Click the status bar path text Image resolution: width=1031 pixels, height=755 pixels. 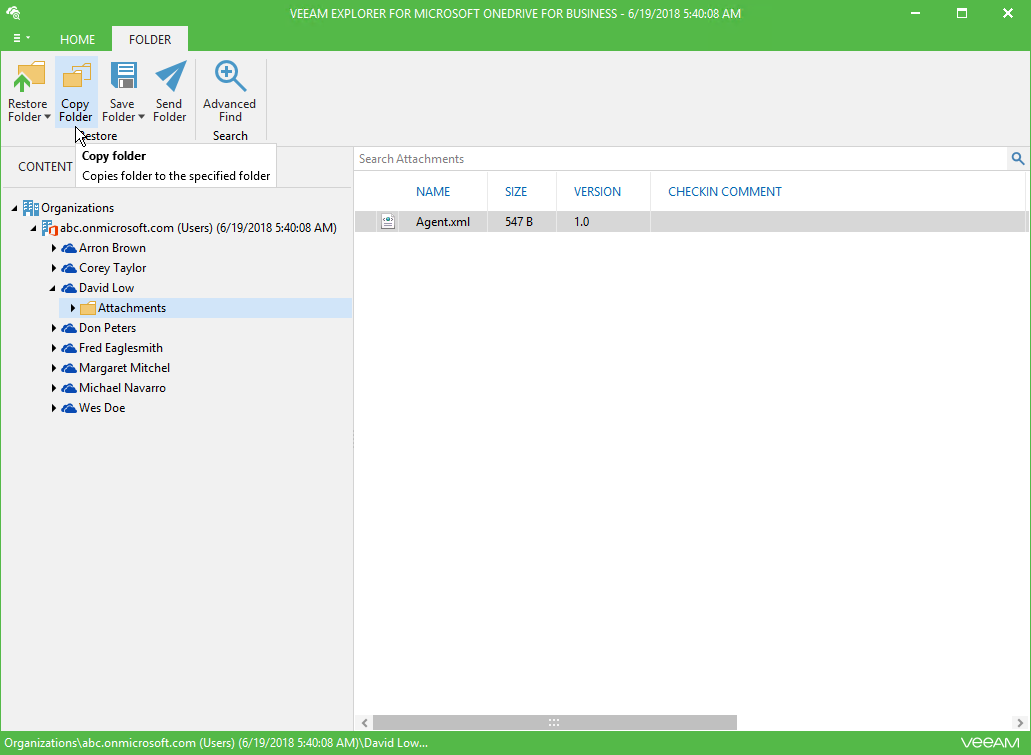(x=216, y=743)
